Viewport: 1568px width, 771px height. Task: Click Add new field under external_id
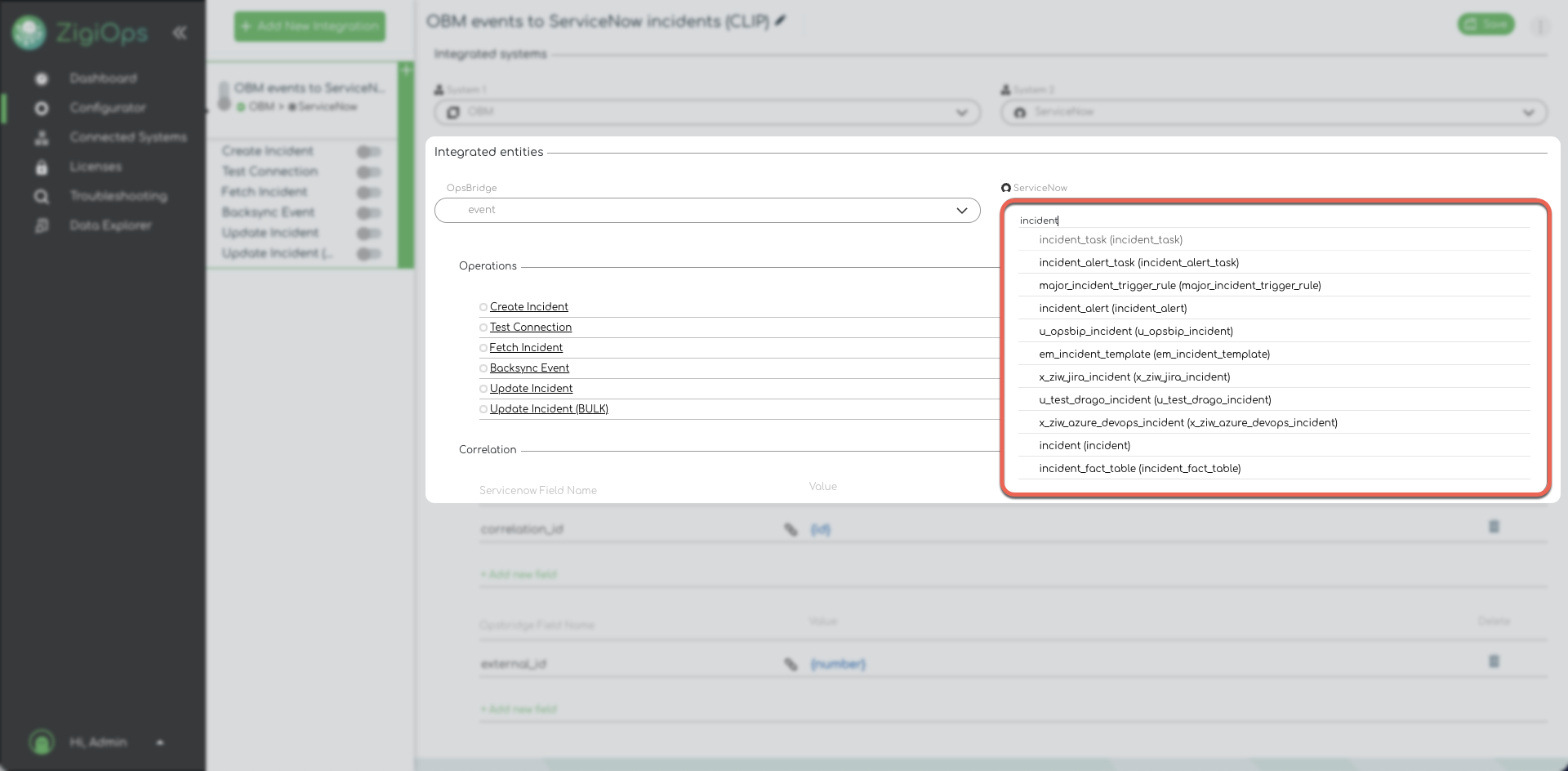[x=519, y=710]
